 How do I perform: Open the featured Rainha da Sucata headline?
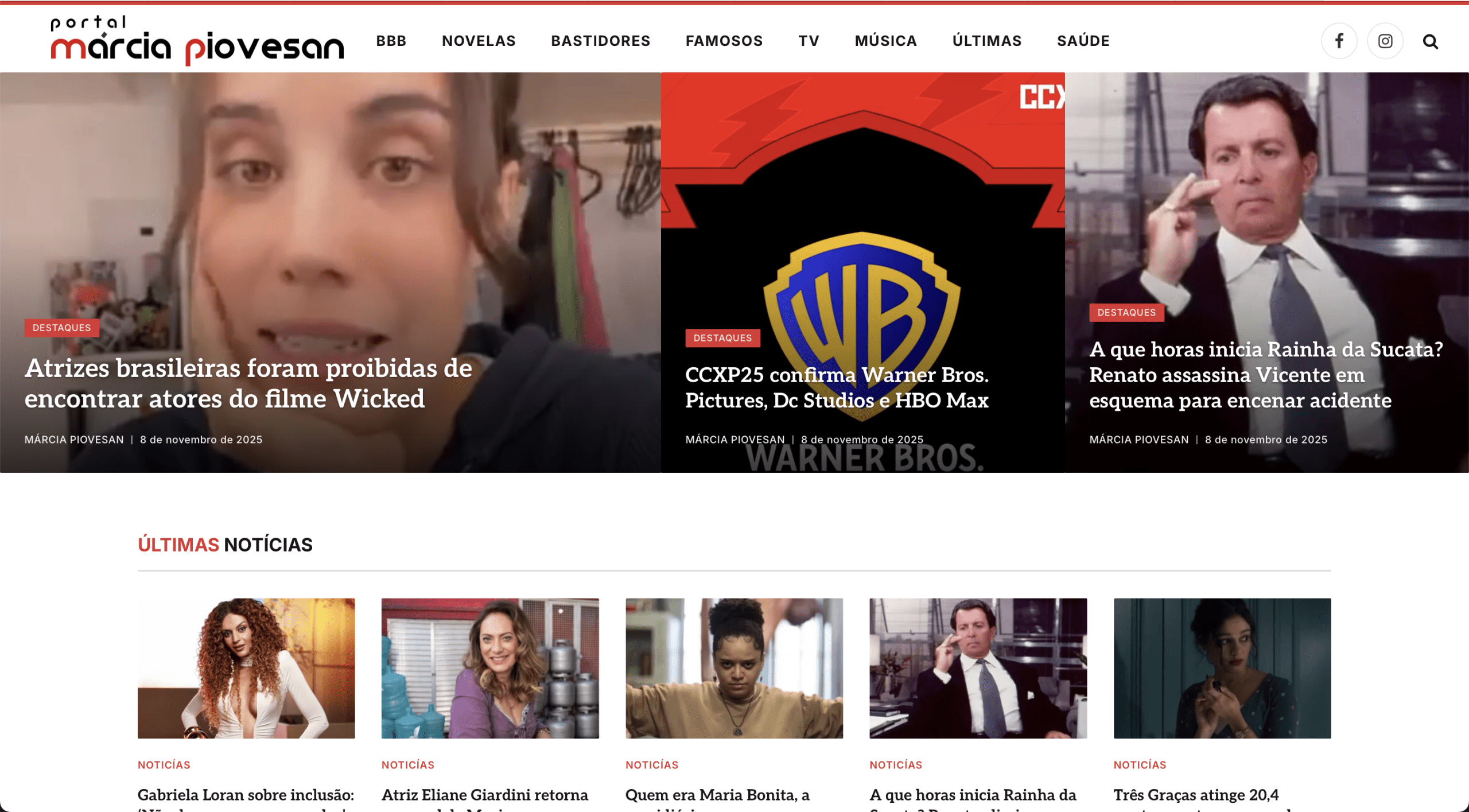1265,374
